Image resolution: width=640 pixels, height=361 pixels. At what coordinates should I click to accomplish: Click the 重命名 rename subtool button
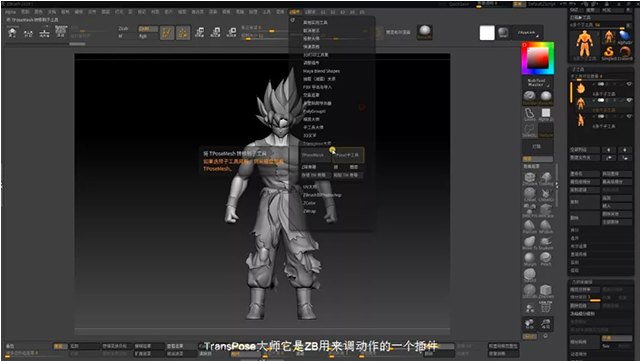click(584, 174)
